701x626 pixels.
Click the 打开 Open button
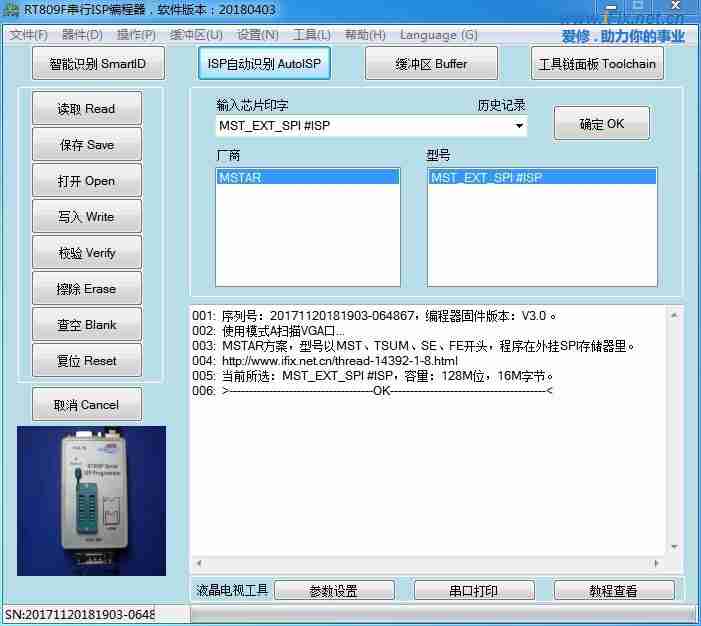tap(87, 181)
